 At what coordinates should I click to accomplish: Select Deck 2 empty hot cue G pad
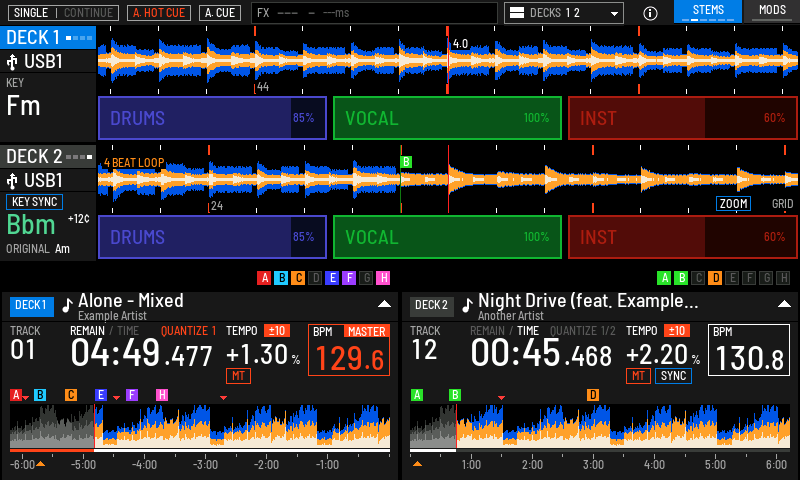[766, 278]
